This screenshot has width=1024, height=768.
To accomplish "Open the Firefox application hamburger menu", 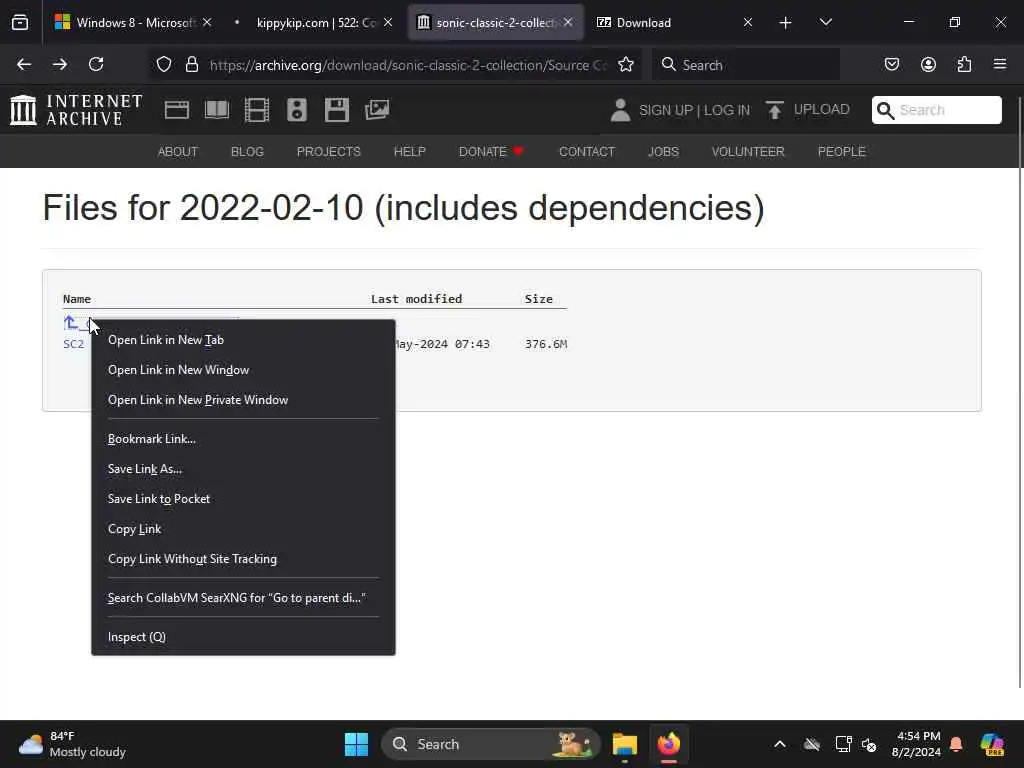I will tap(1000, 64).
